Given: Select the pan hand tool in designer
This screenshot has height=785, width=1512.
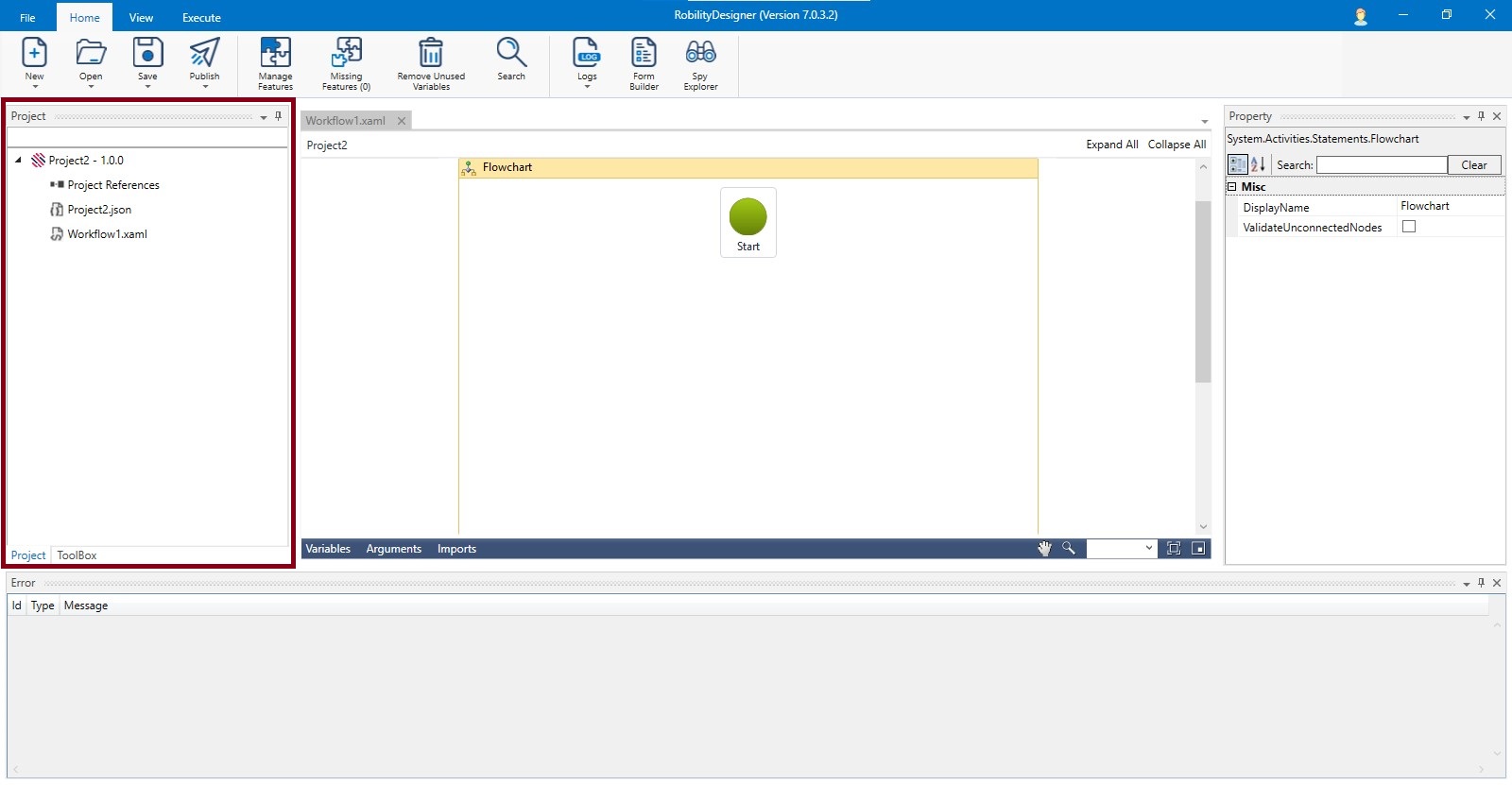Looking at the screenshot, I should click(1044, 549).
